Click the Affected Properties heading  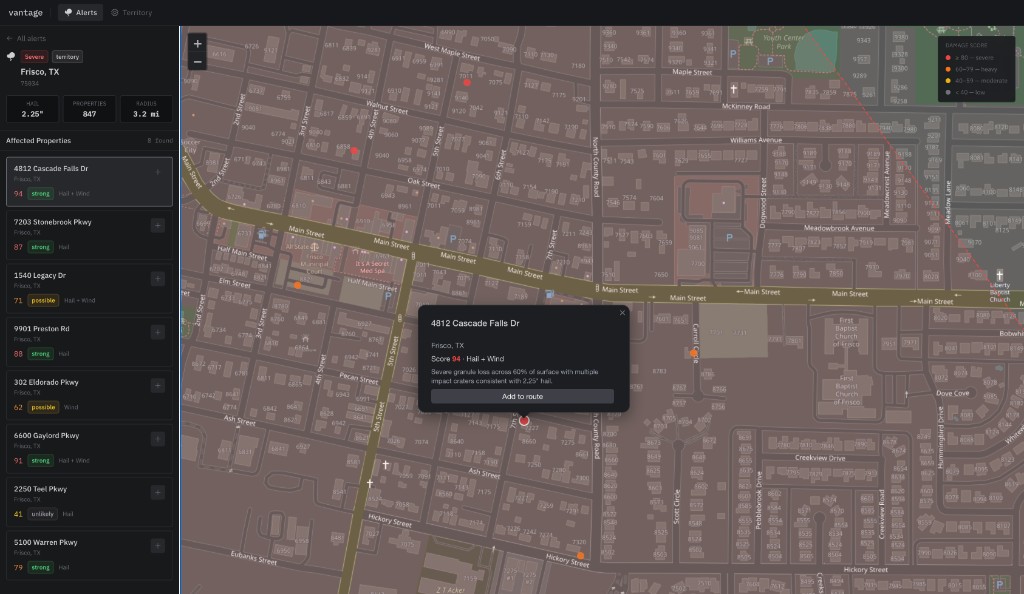(x=39, y=140)
